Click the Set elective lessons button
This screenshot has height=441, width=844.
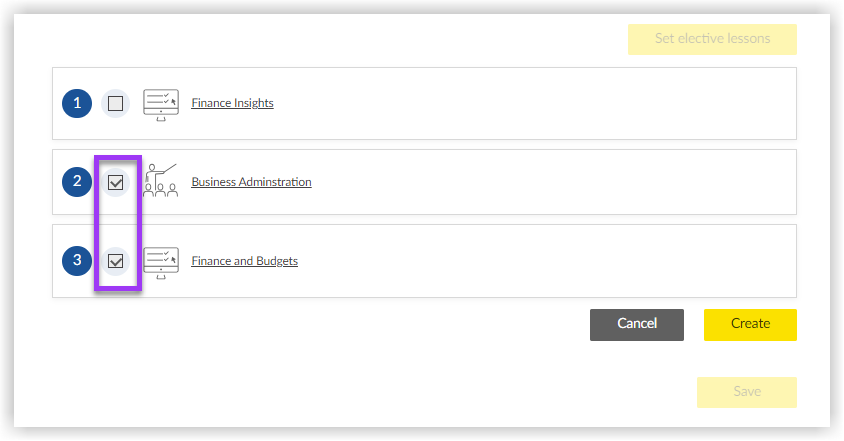pyautogui.click(x=712, y=39)
